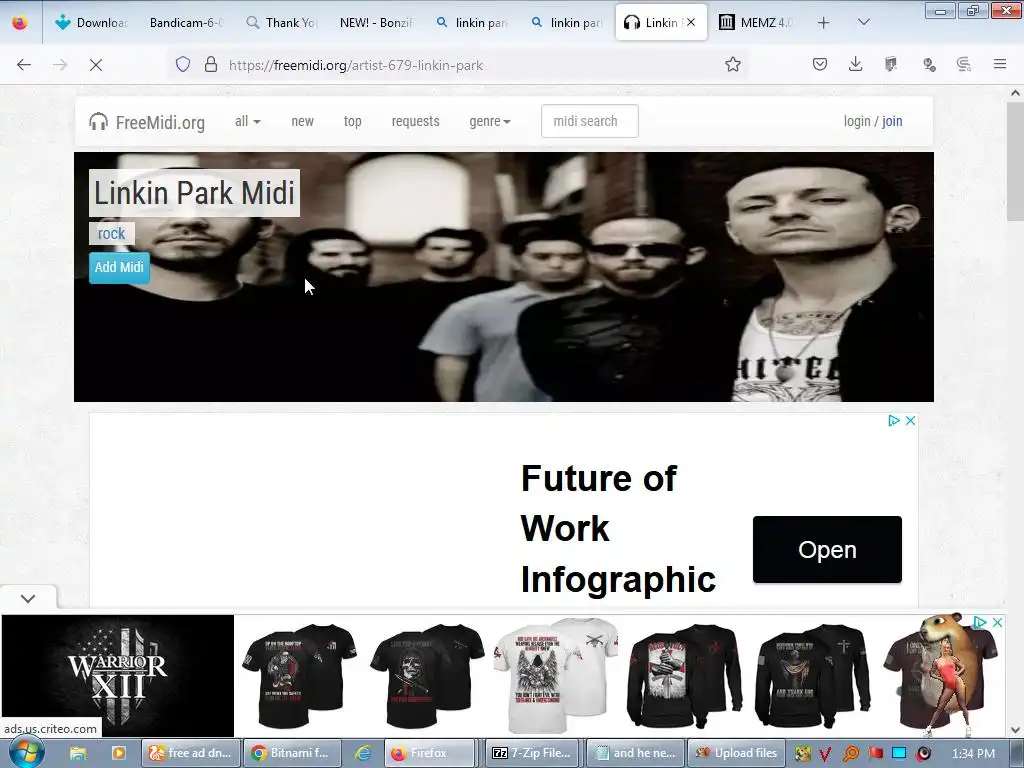Screen dimensions: 1024x768
Task: Save page to Pocket
Action: pyautogui.click(x=820, y=64)
